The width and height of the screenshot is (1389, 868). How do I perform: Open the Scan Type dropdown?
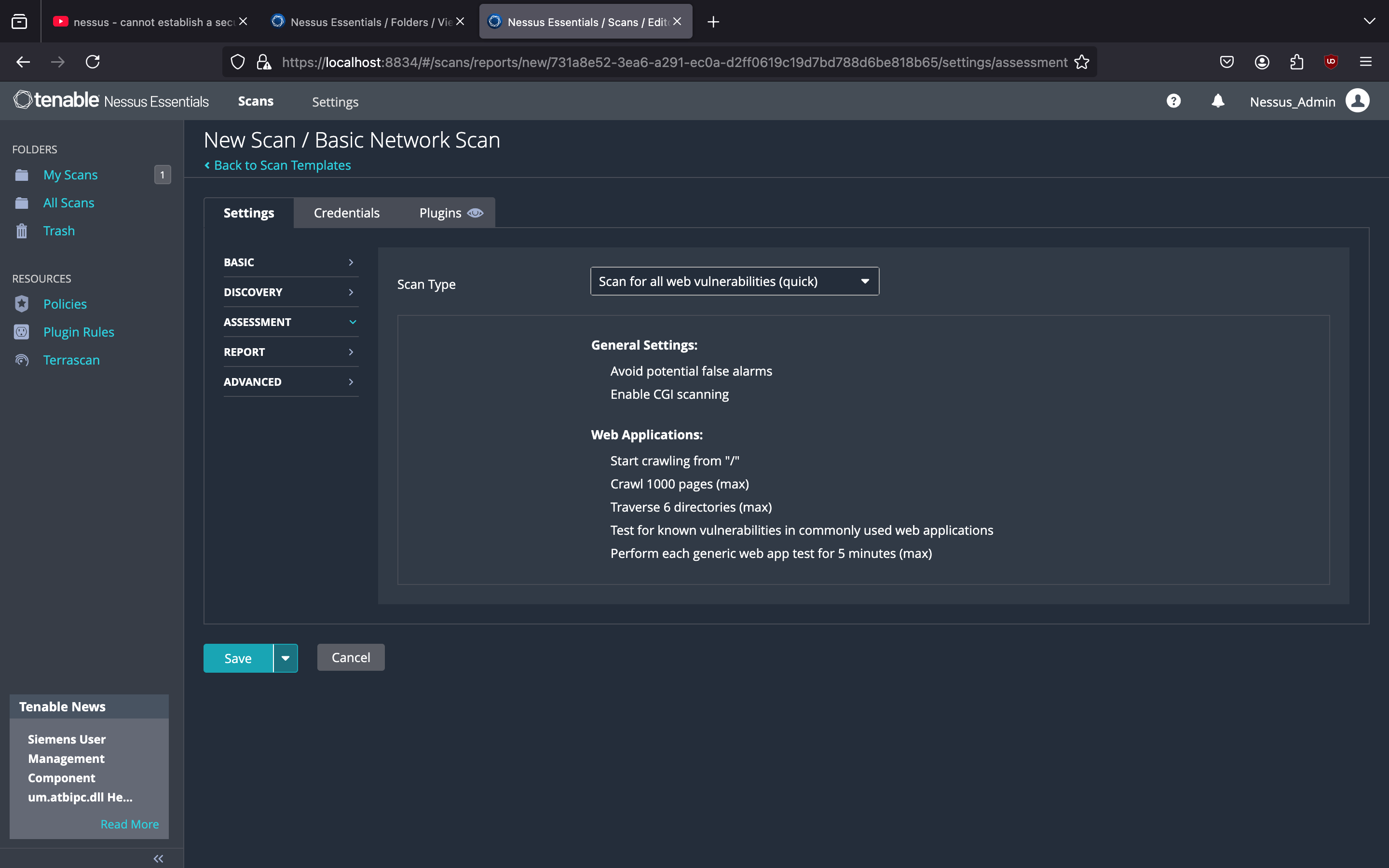pyautogui.click(x=734, y=281)
